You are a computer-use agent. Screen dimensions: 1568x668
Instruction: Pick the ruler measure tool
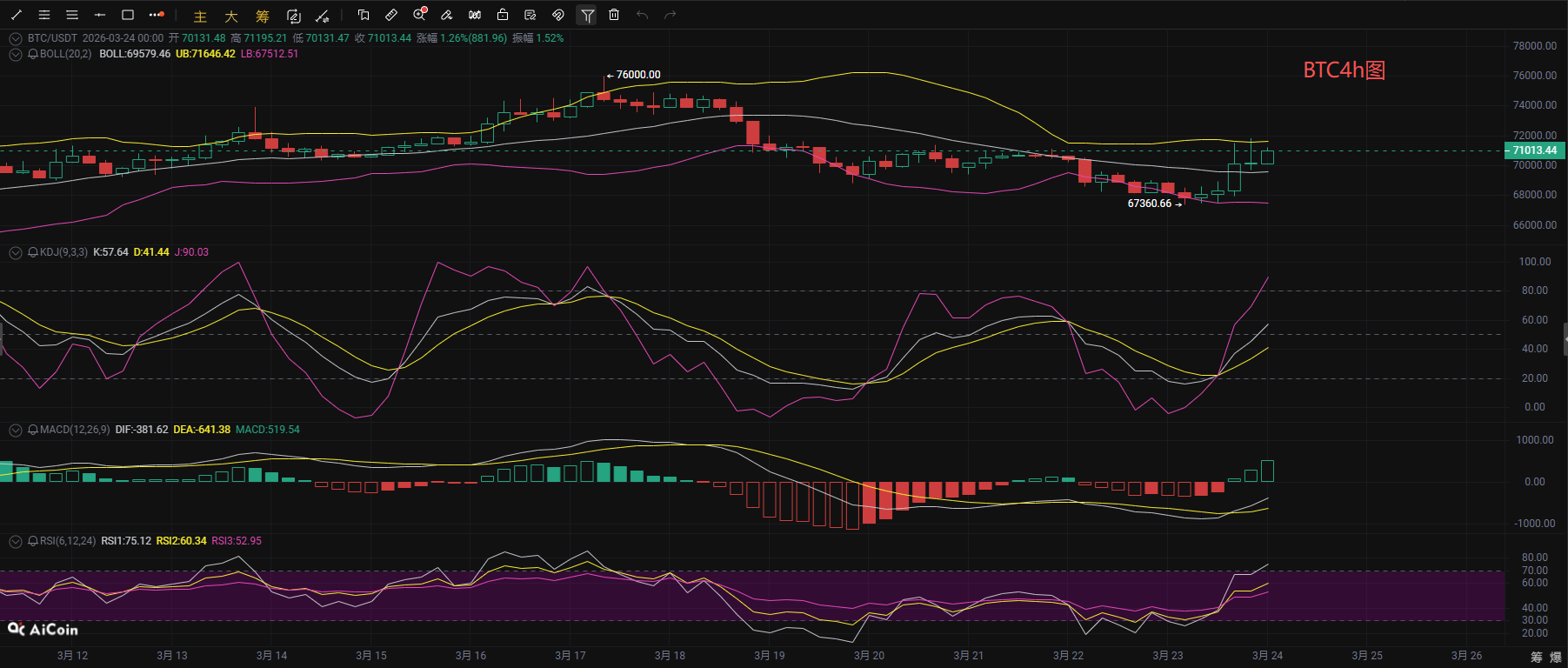(391, 15)
